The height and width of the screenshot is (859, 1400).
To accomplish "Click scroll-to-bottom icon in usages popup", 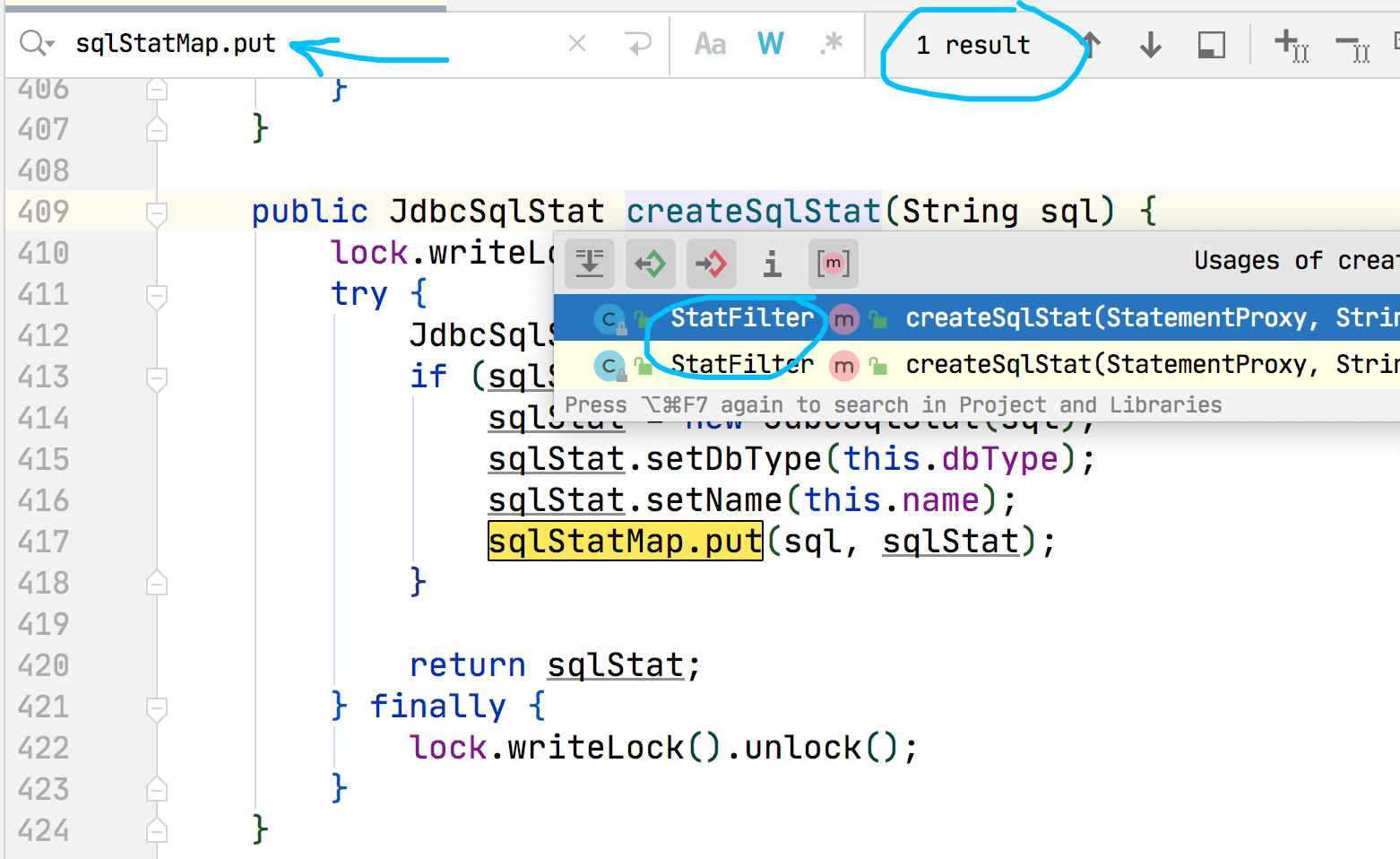I will [x=590, y=264].
